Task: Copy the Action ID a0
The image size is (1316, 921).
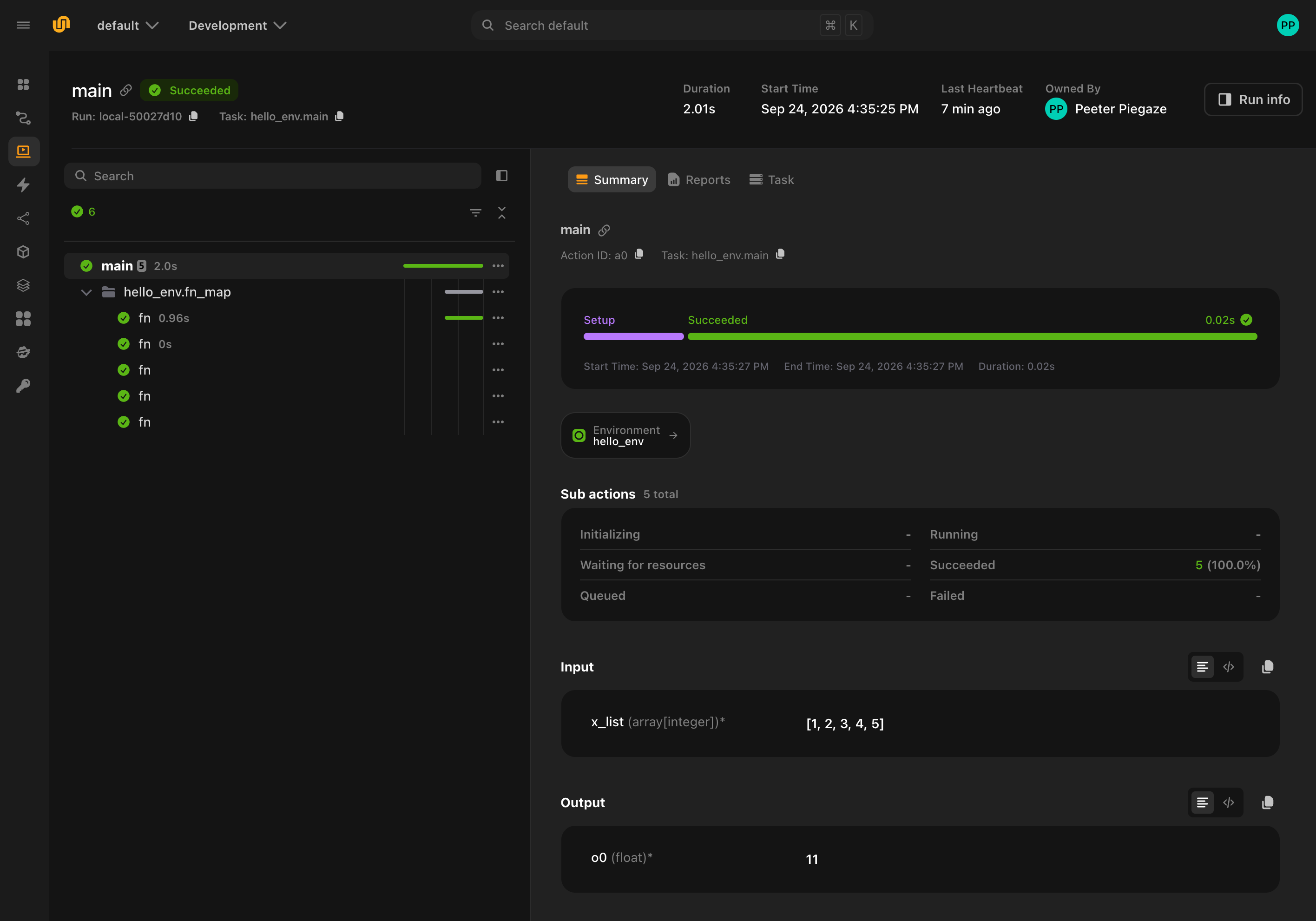Action: (x=639, y=255)
